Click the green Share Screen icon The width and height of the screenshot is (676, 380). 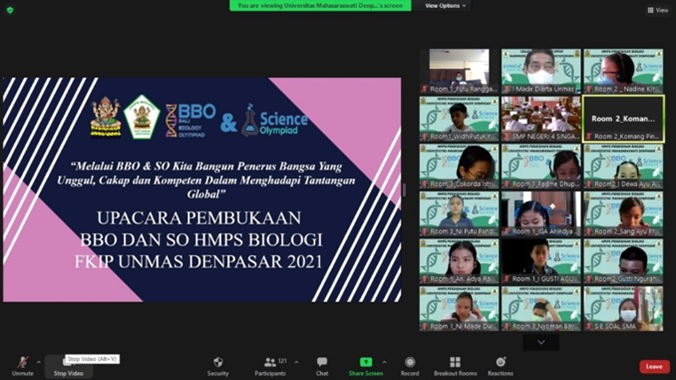click(x=366, y=362)
